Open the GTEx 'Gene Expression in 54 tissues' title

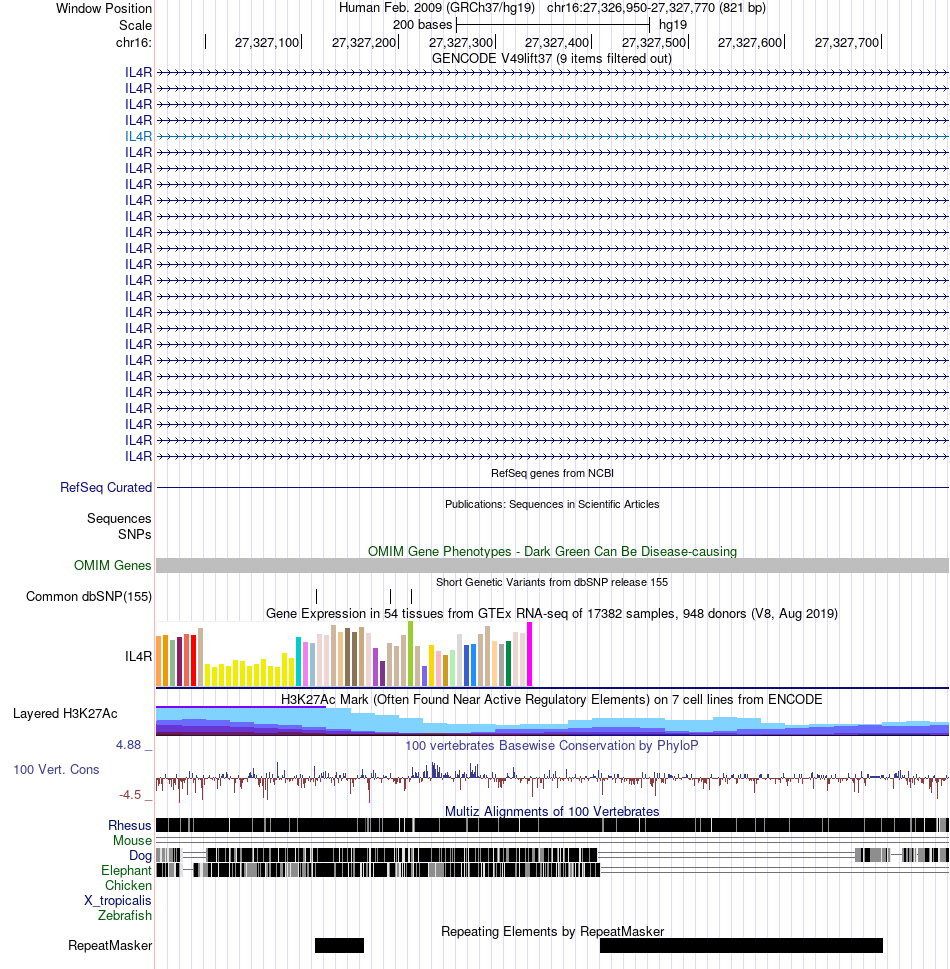pos(552,614)
